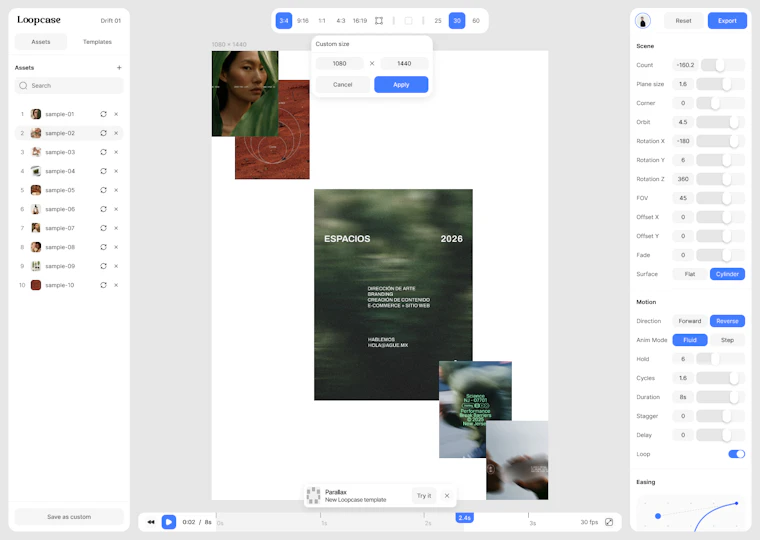This screenshot has width=760, height=540.
Task: Open the custom size crop icon
Action: click(379, 20)
